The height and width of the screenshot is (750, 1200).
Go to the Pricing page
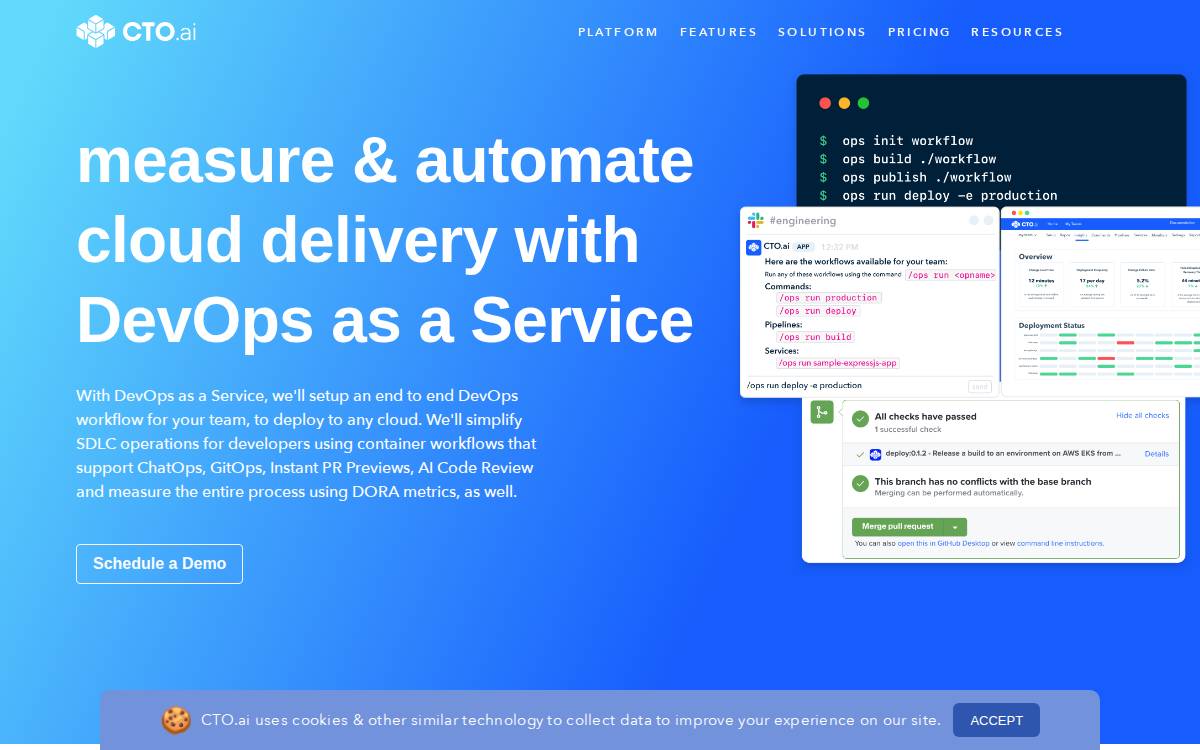click(x=919, y=32)
